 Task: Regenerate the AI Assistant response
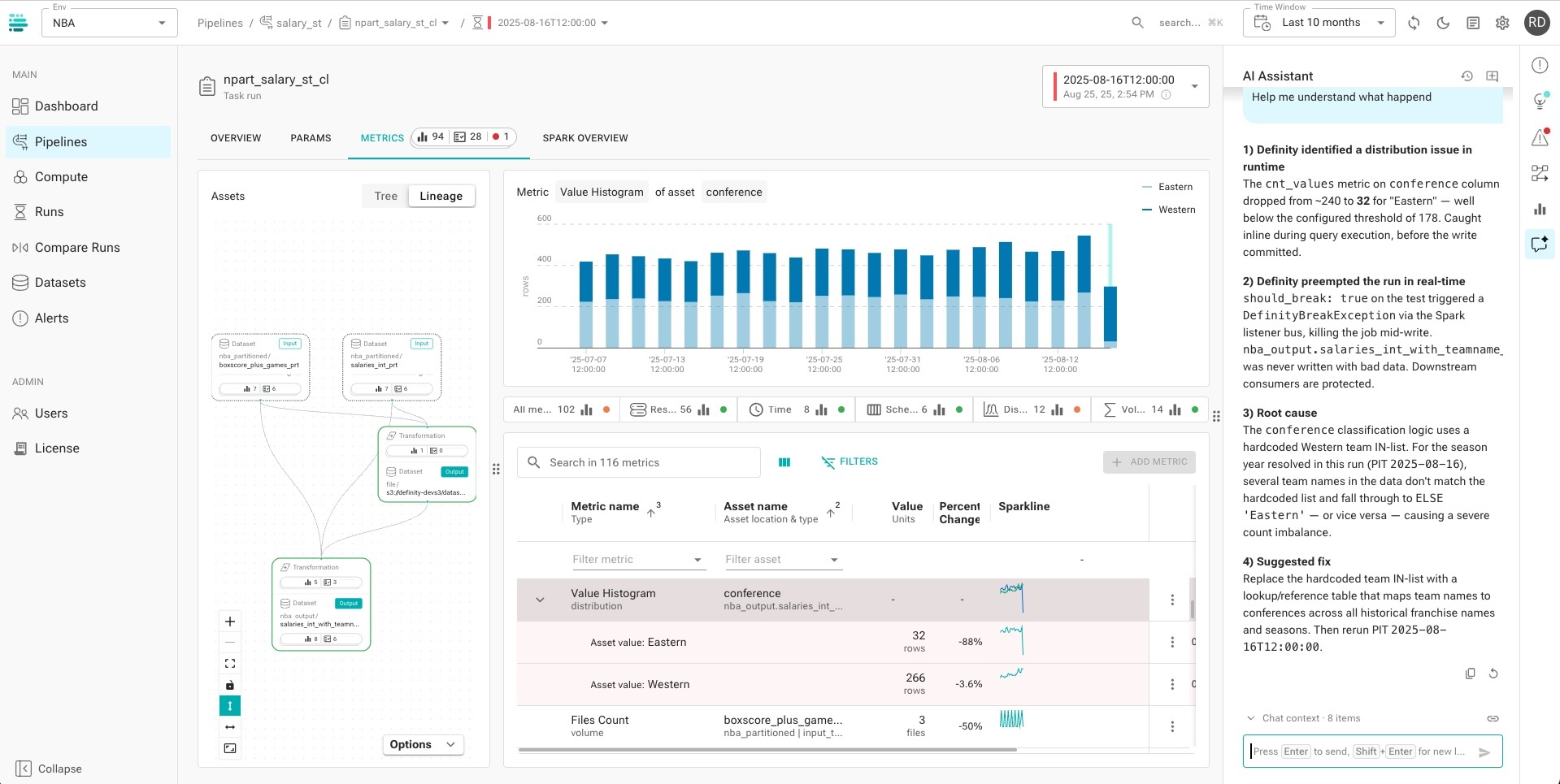point(1493,674)
